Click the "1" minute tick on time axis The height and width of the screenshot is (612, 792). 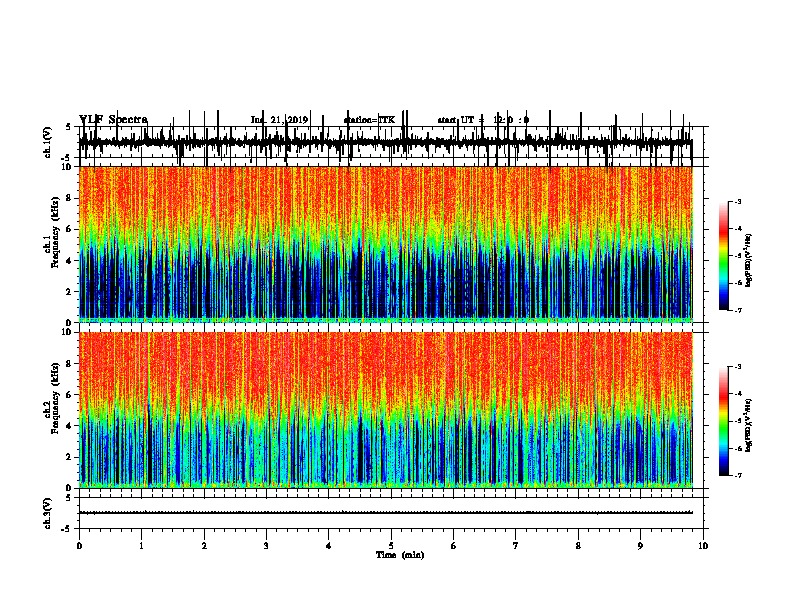(x=141, y=546)
